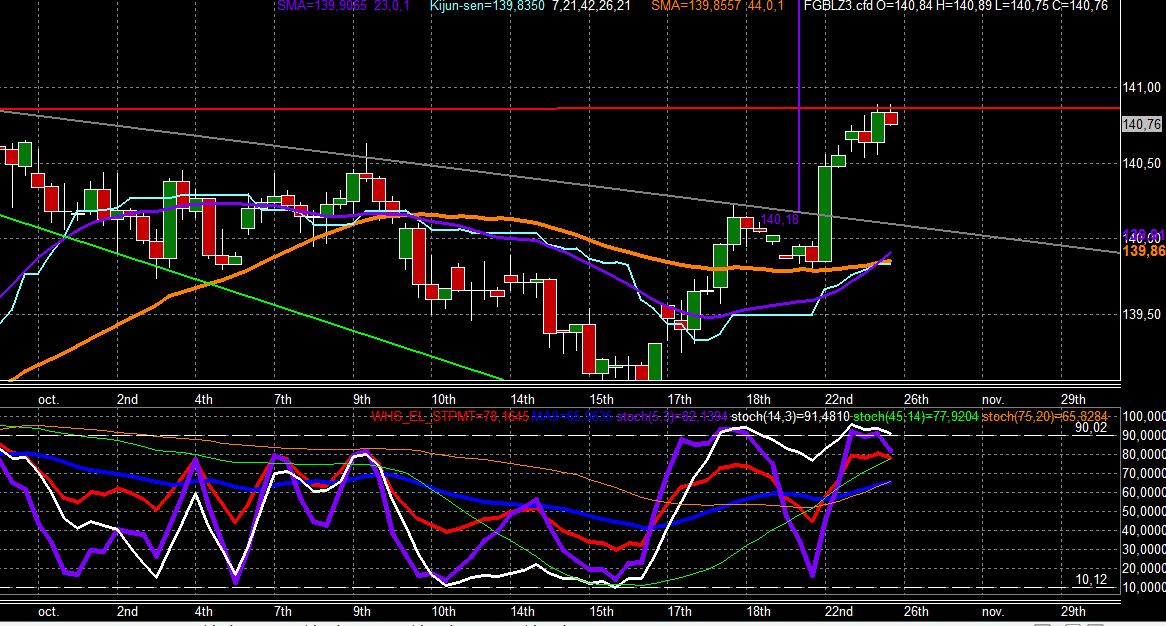This screenshot has width=1166, height=626.
Task: Click nov. on the candlestick chart date axis
Action: pyautogui.click(x=993, y=399)
